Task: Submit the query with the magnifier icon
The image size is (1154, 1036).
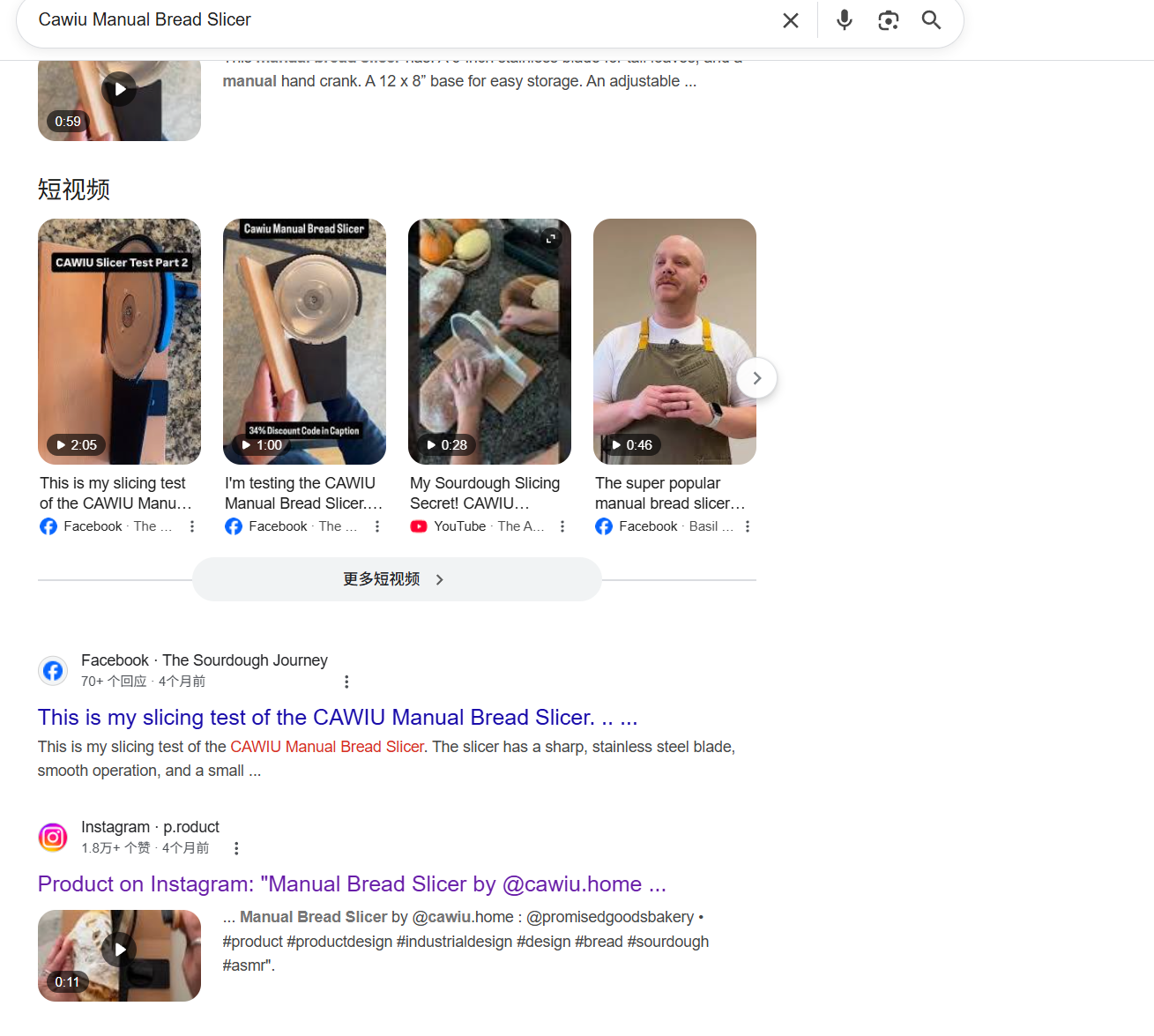Action: [932, 19]
